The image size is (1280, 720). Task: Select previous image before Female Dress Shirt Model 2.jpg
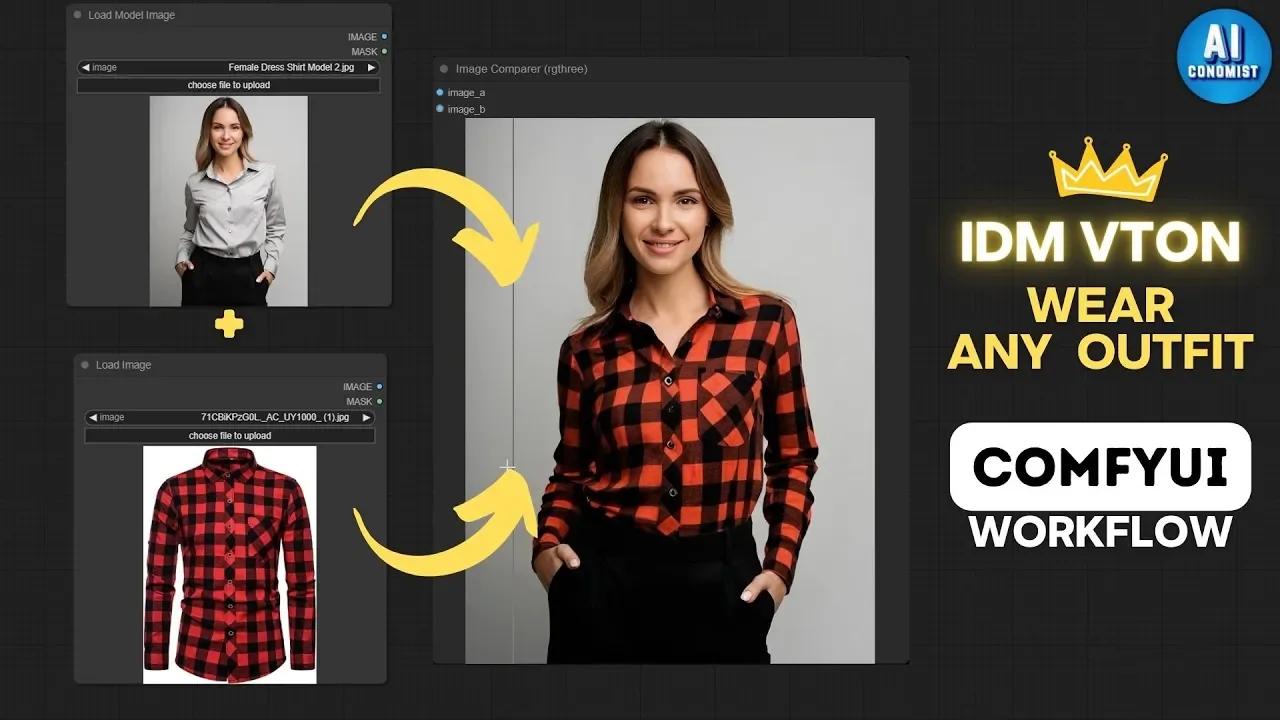point(86,68)
